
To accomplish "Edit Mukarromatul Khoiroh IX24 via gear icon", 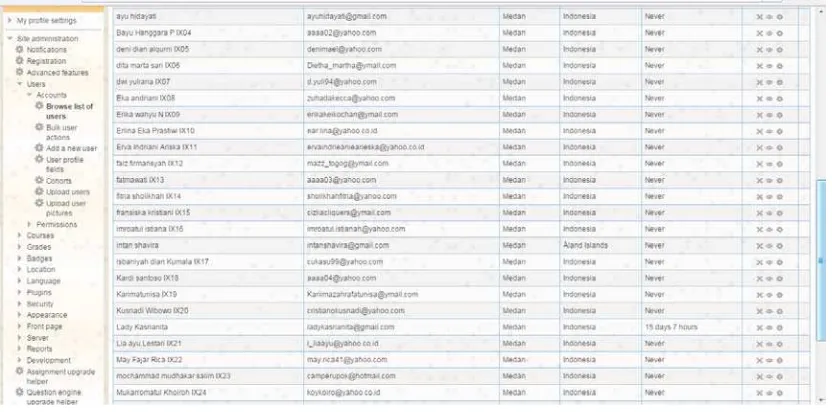I will tap(779, 393).
